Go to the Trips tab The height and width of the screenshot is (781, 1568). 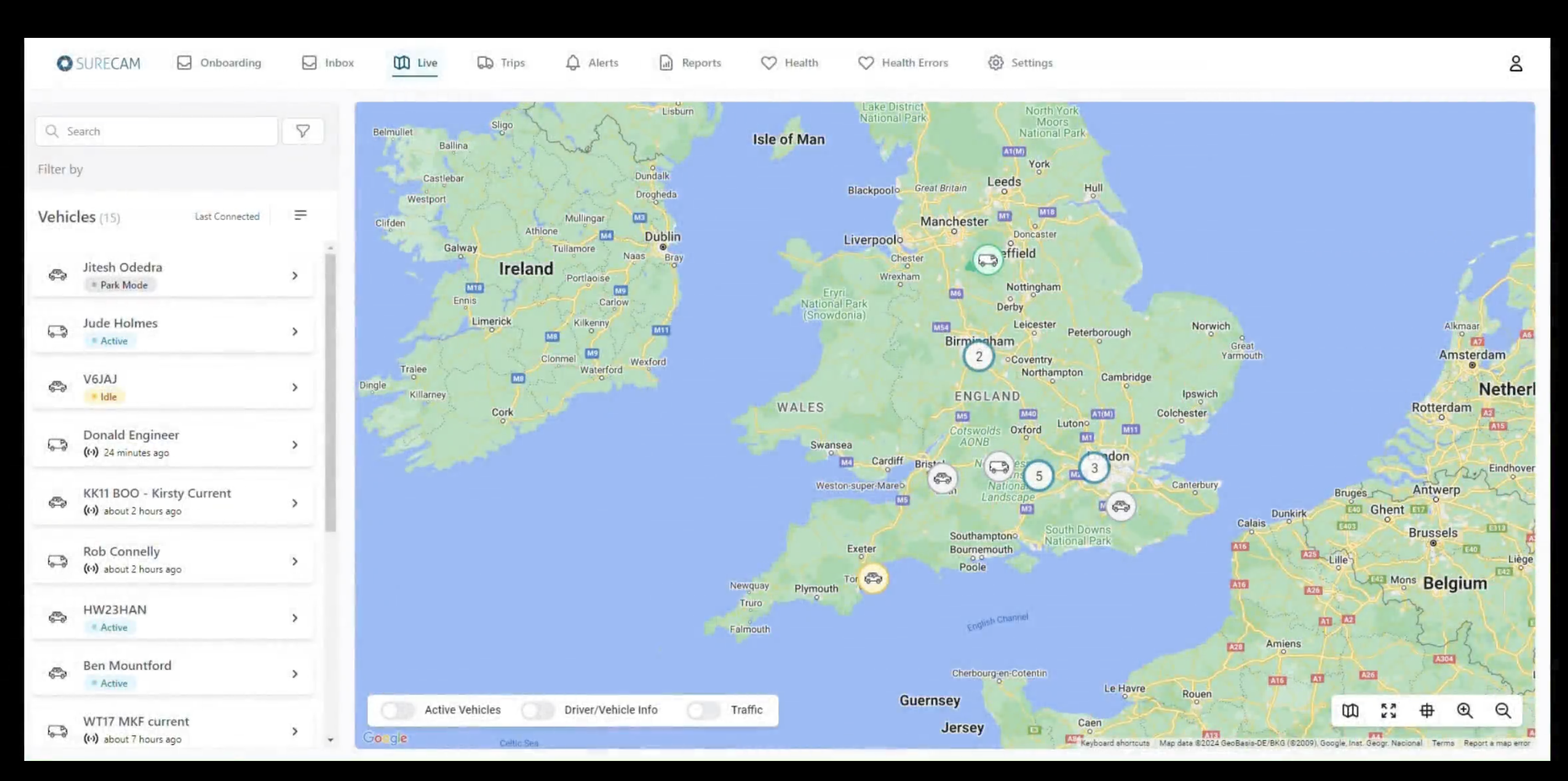tap(501, 63)
